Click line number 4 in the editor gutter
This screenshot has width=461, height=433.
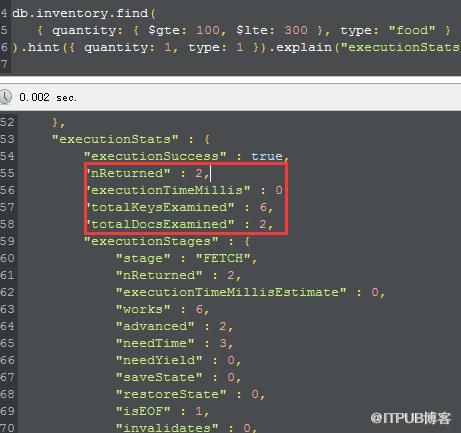[4, 13]
